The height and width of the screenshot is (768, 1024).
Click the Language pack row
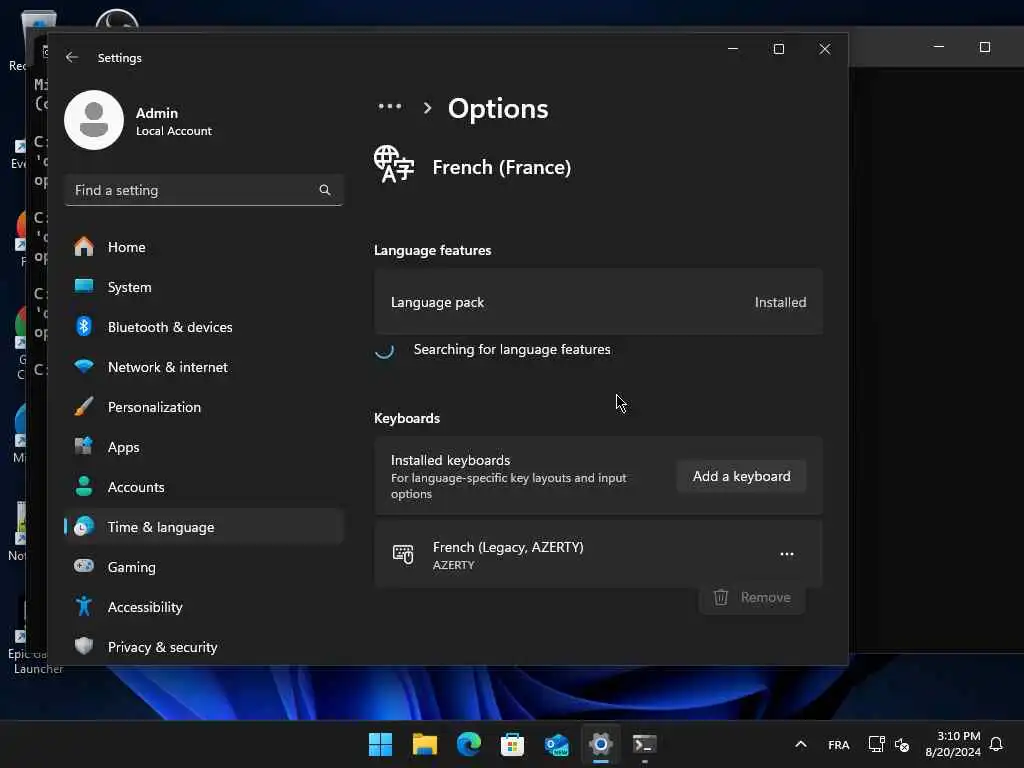(x=598, y=302)
